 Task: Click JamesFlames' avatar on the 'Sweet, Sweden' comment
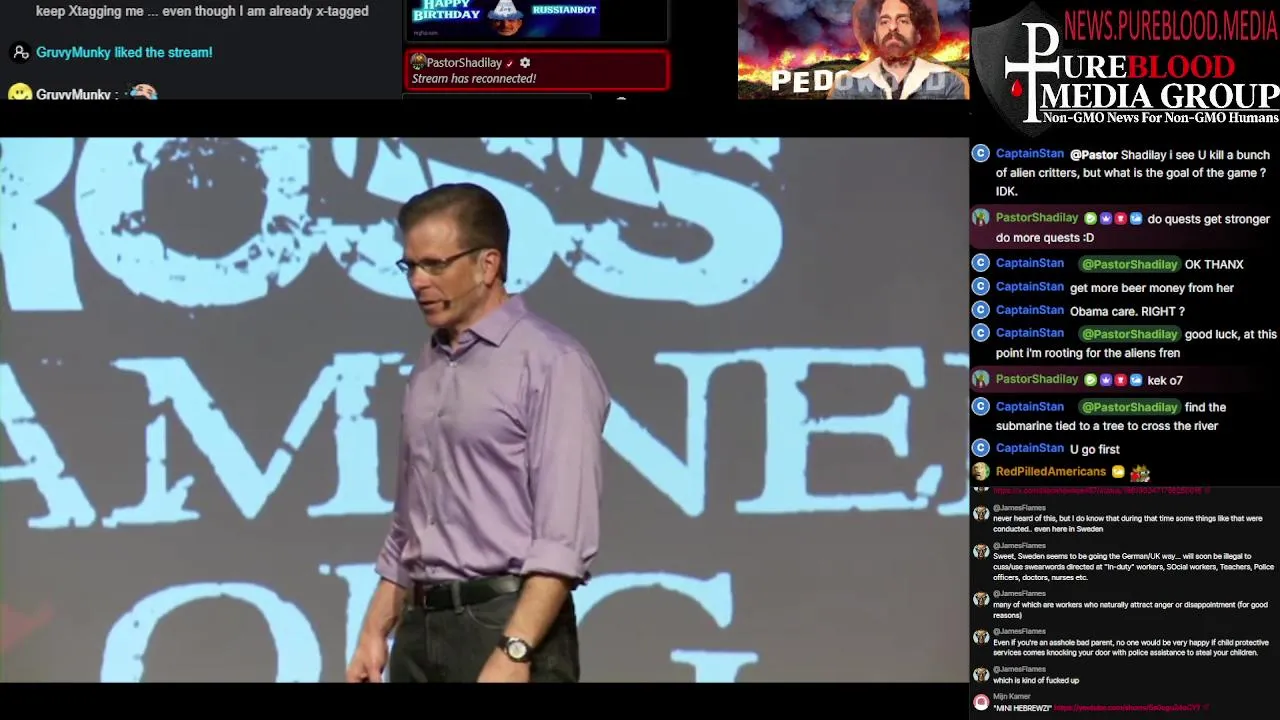point(981,552)
